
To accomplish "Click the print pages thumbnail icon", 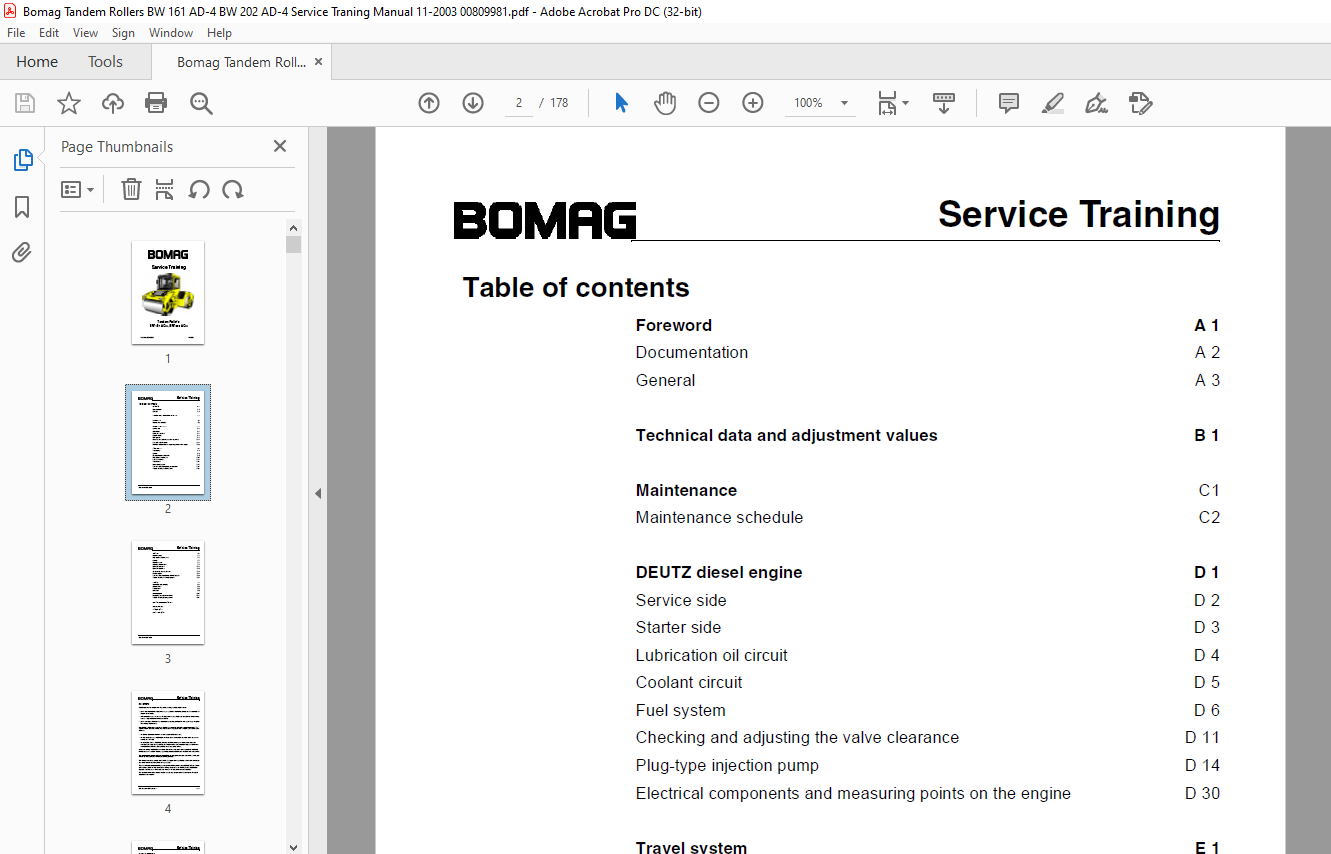I will coord(165,189).
